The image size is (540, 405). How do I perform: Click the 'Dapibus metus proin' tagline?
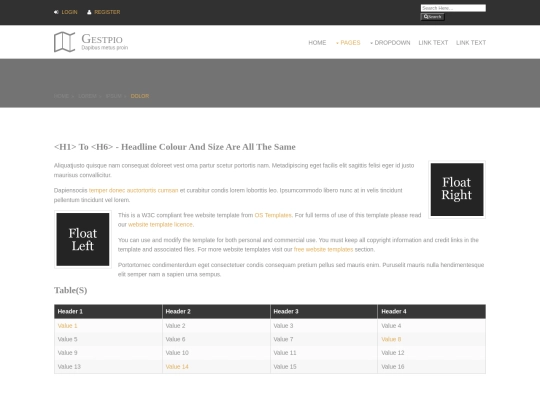coord(105,48)
